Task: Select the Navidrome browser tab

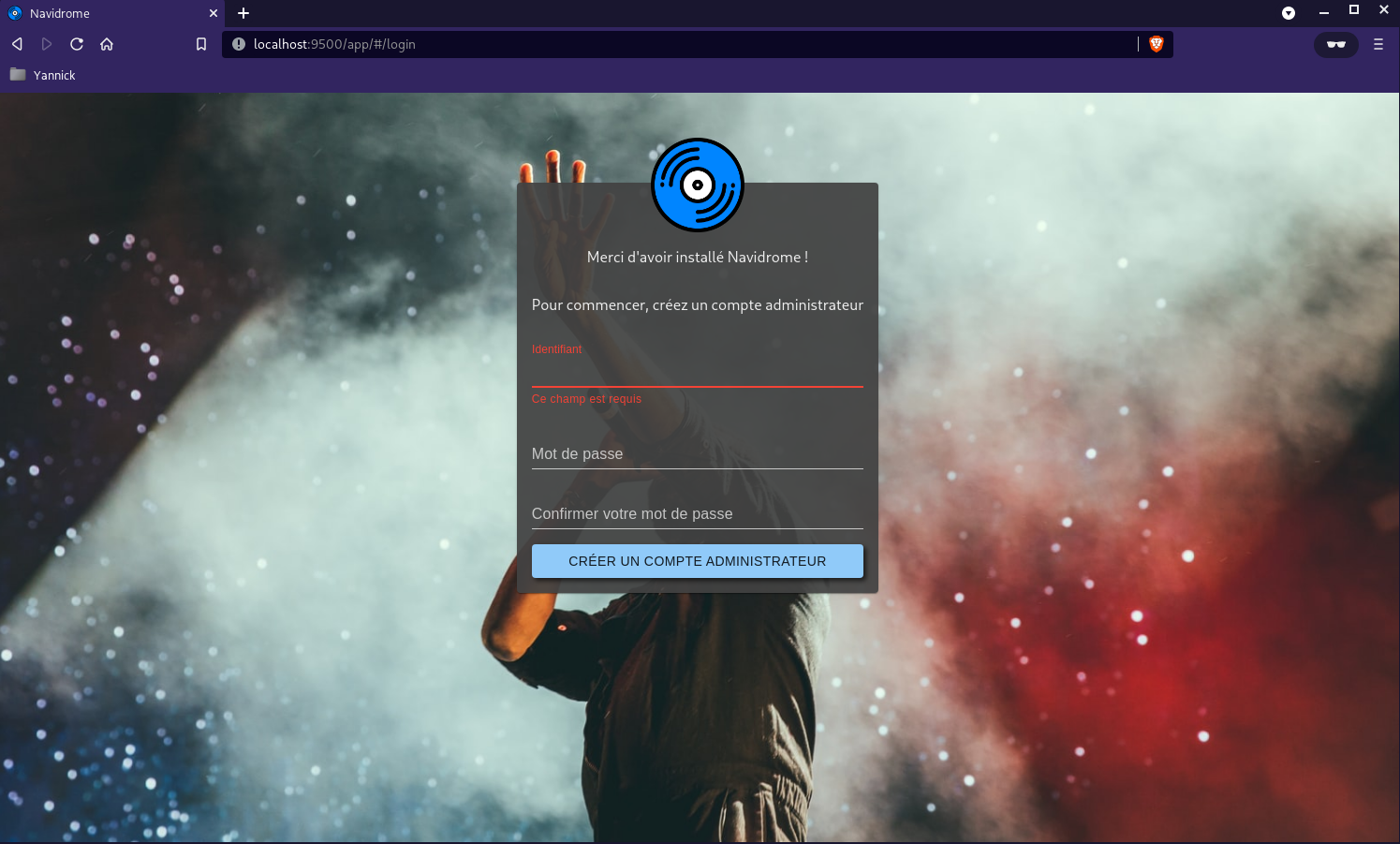Action: coord(103,13)
